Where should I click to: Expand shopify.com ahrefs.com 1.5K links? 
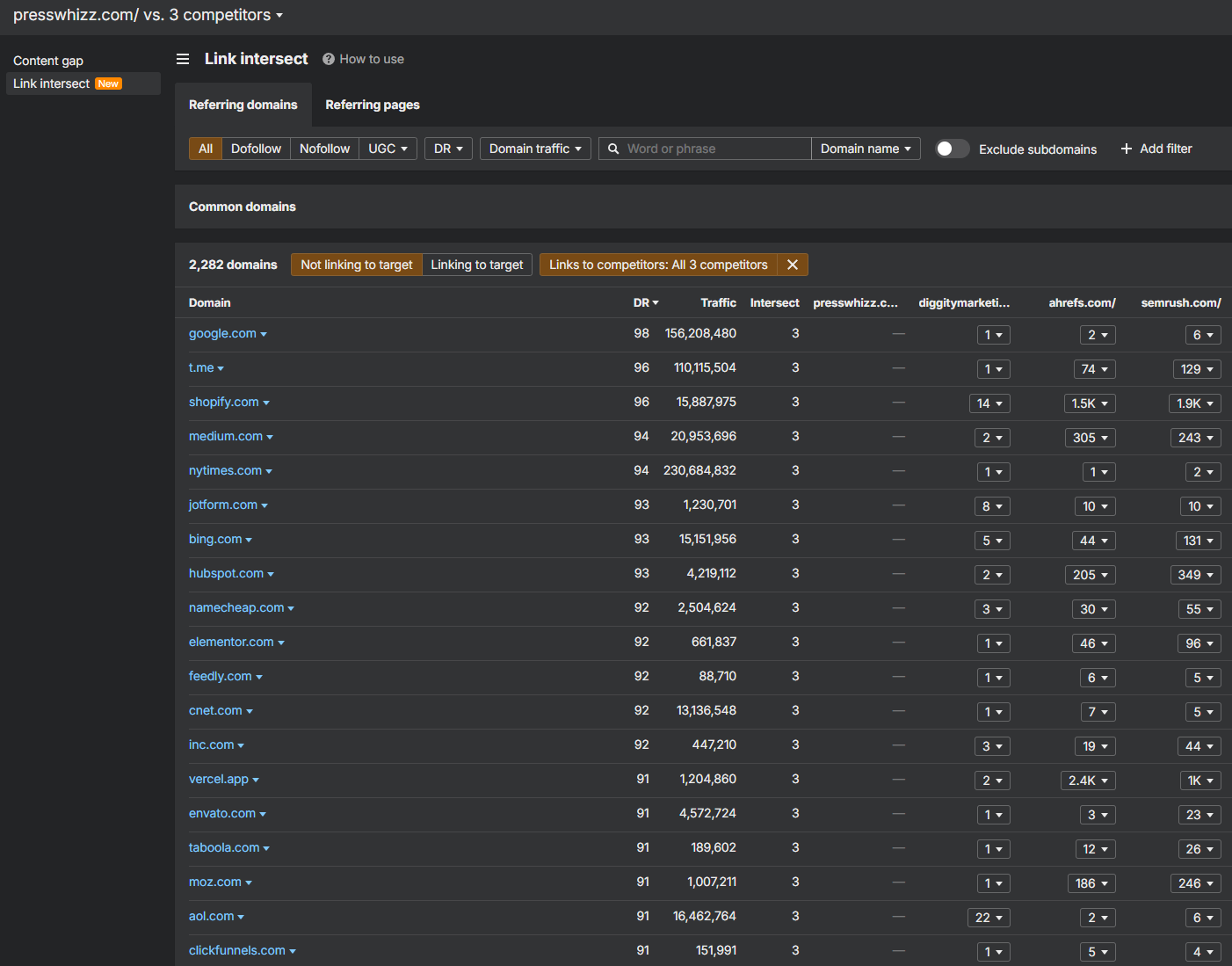(x=1090, y=403)
